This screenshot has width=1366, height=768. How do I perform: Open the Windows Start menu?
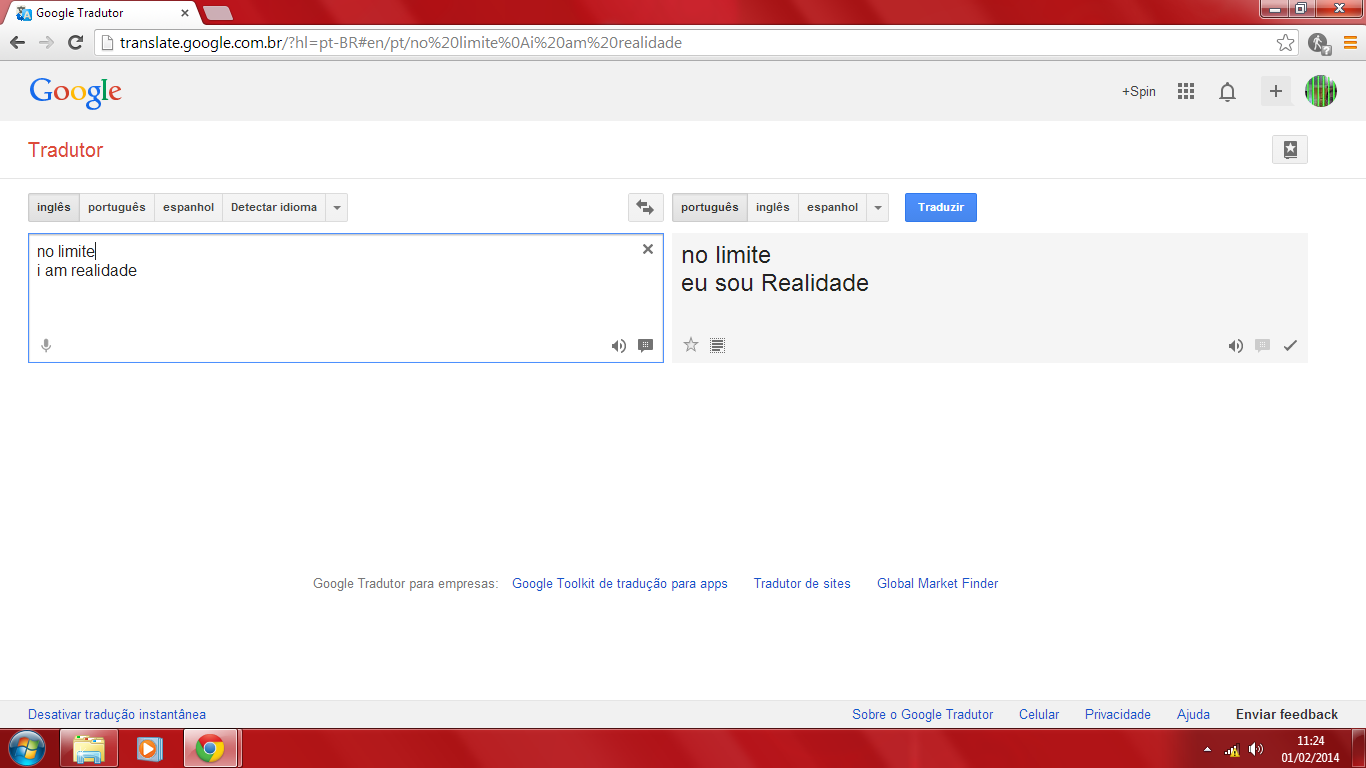tap(26, 748)
